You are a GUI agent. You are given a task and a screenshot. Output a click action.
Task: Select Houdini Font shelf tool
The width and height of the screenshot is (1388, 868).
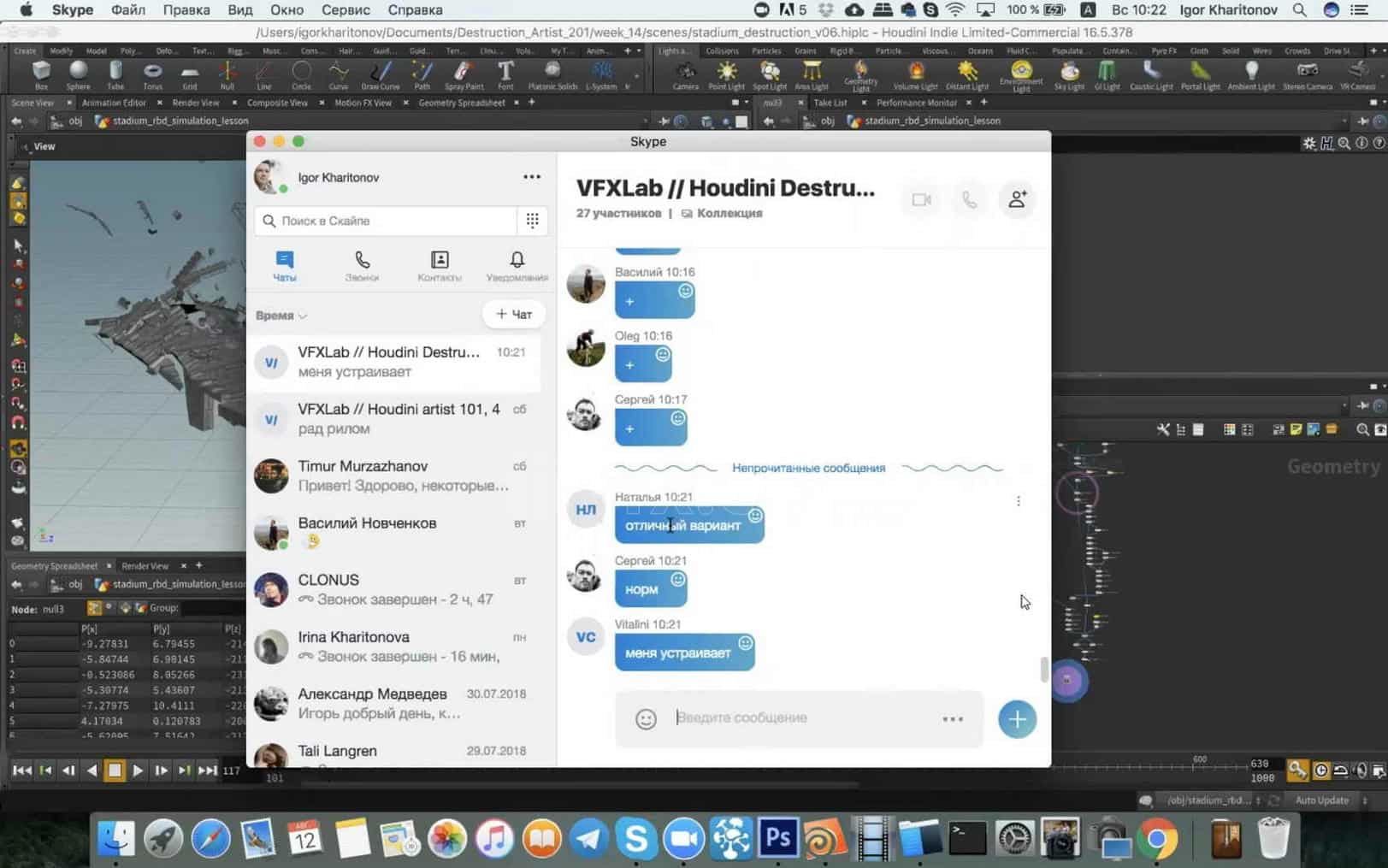[x=505, y=75]
